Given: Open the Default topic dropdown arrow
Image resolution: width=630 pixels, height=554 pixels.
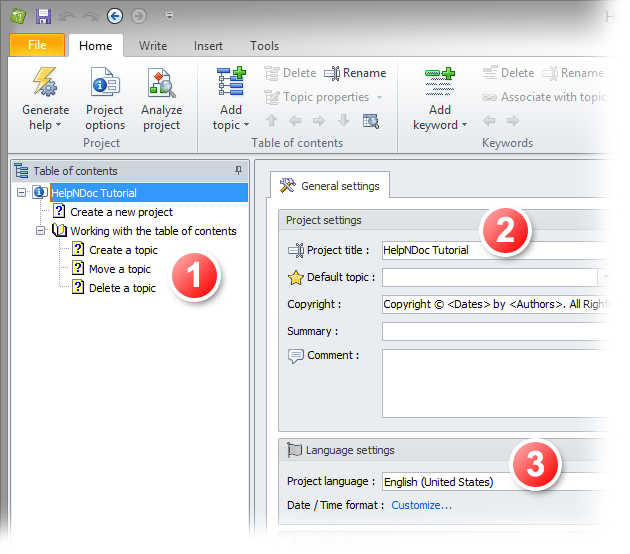Looking at the screenshot, I should coord(605,277).
